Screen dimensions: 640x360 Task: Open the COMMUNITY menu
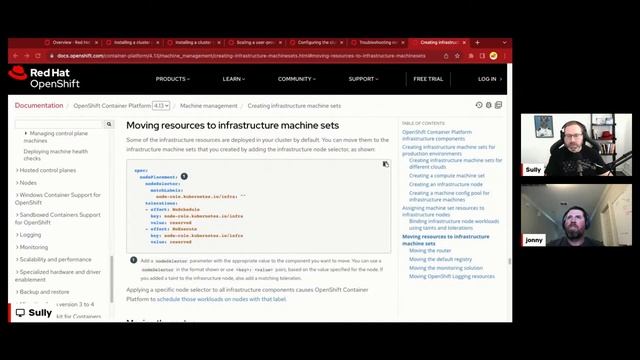pyautogui.click(x=297, y=79)
